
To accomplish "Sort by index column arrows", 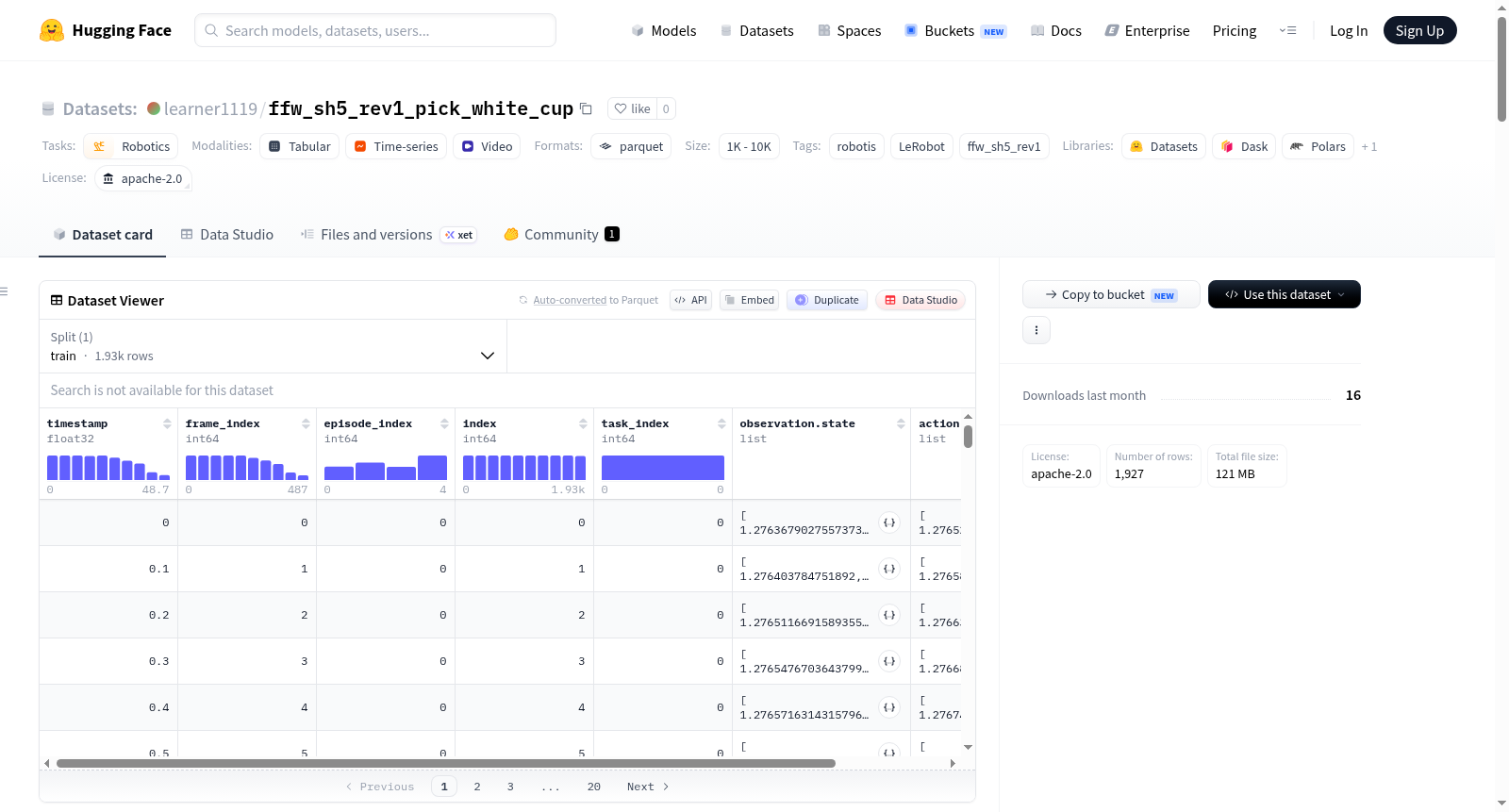I will point(583,423).
